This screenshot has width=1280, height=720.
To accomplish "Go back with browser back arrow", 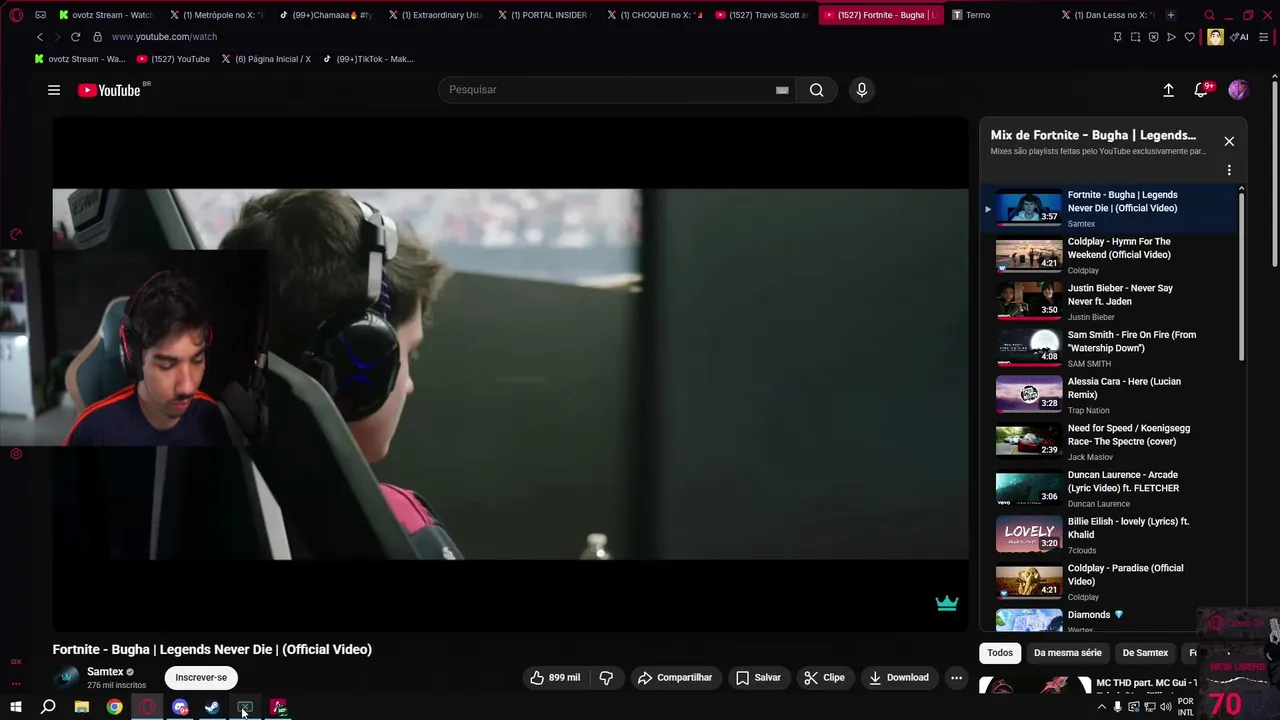I will [x=40, y=37].
